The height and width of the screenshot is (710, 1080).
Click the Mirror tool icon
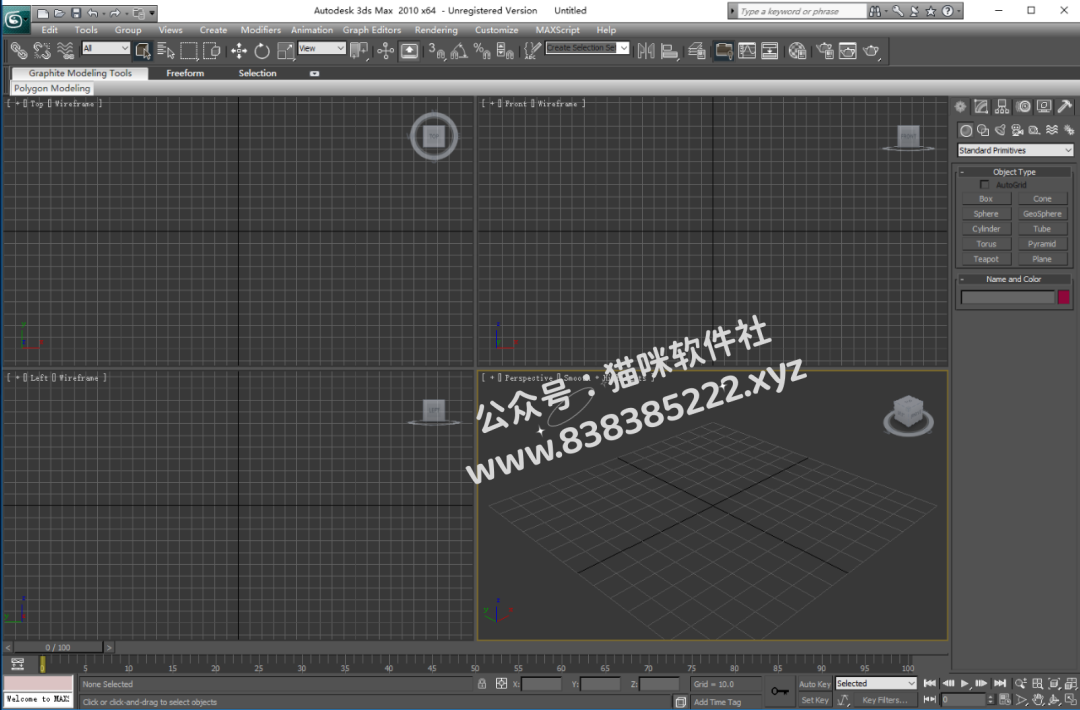[x=645, y=50]
